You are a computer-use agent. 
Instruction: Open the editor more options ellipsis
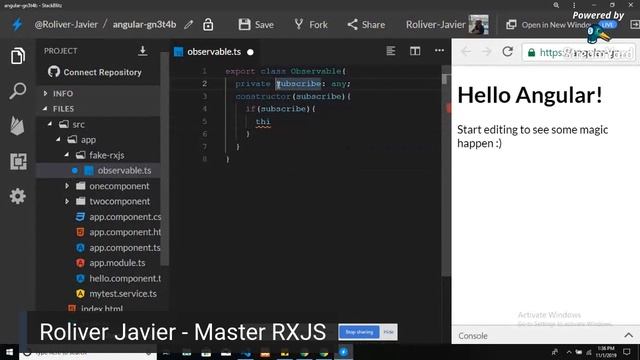point(439,51)
